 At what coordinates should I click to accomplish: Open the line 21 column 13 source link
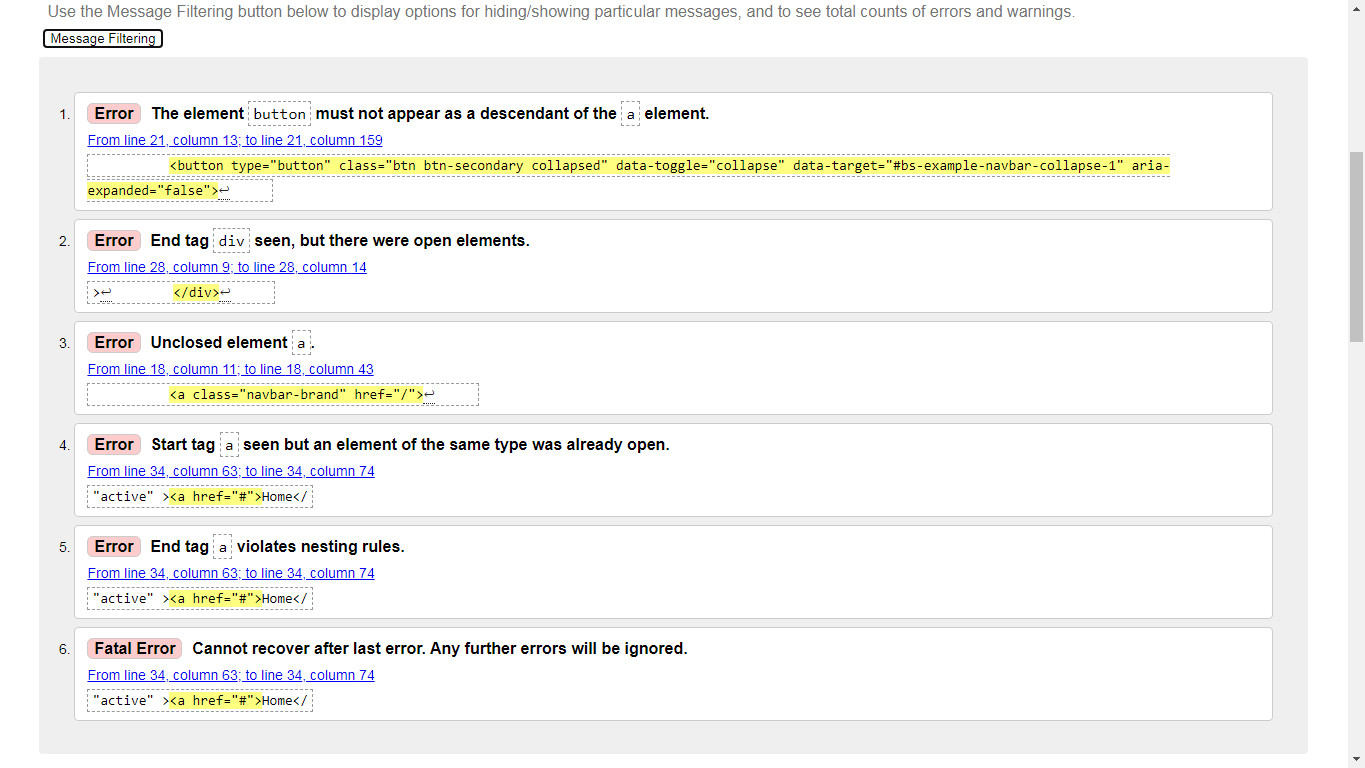pyautogui.click(x=235, y=139)
